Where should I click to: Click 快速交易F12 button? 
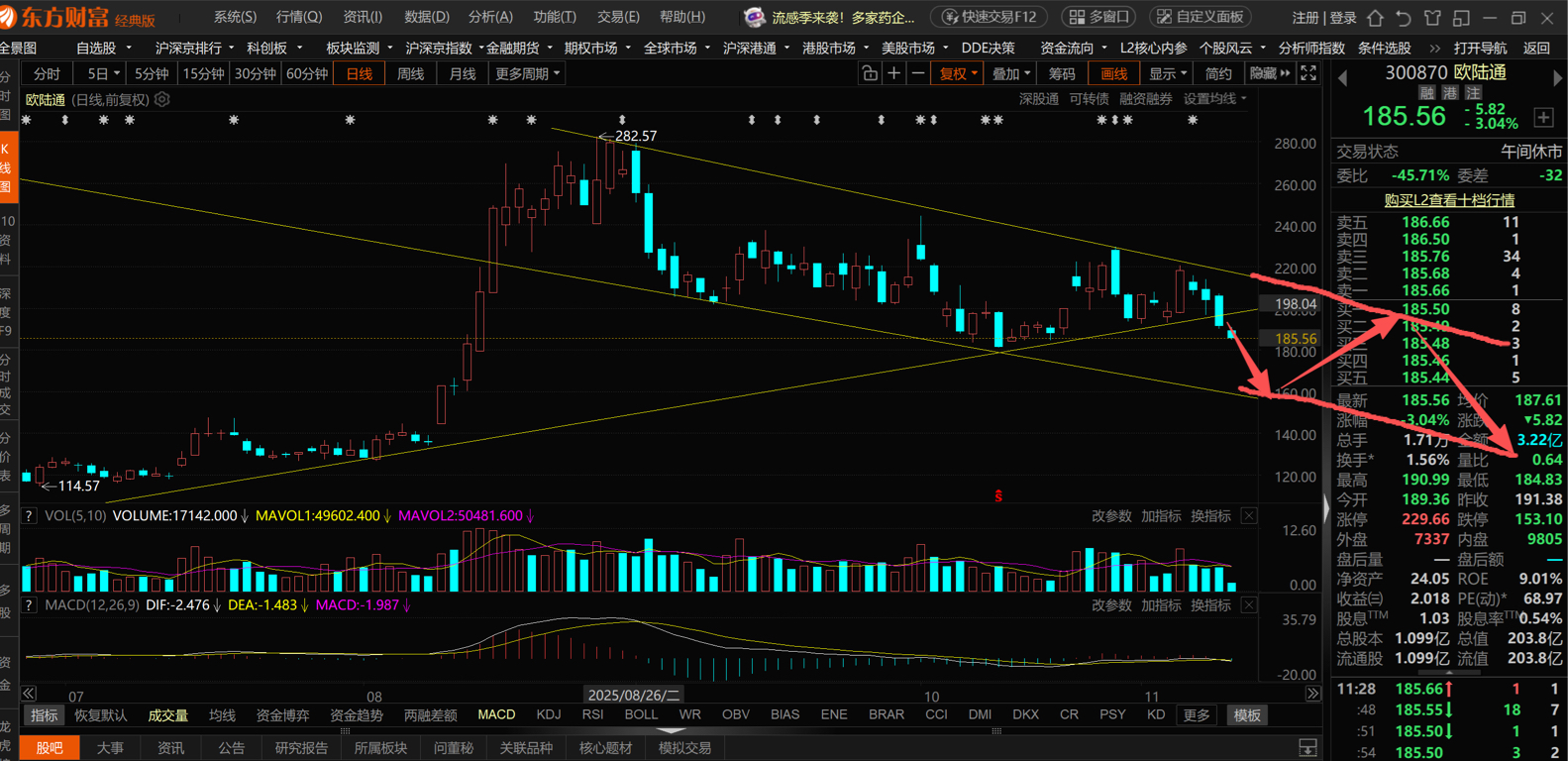point(991,17)
